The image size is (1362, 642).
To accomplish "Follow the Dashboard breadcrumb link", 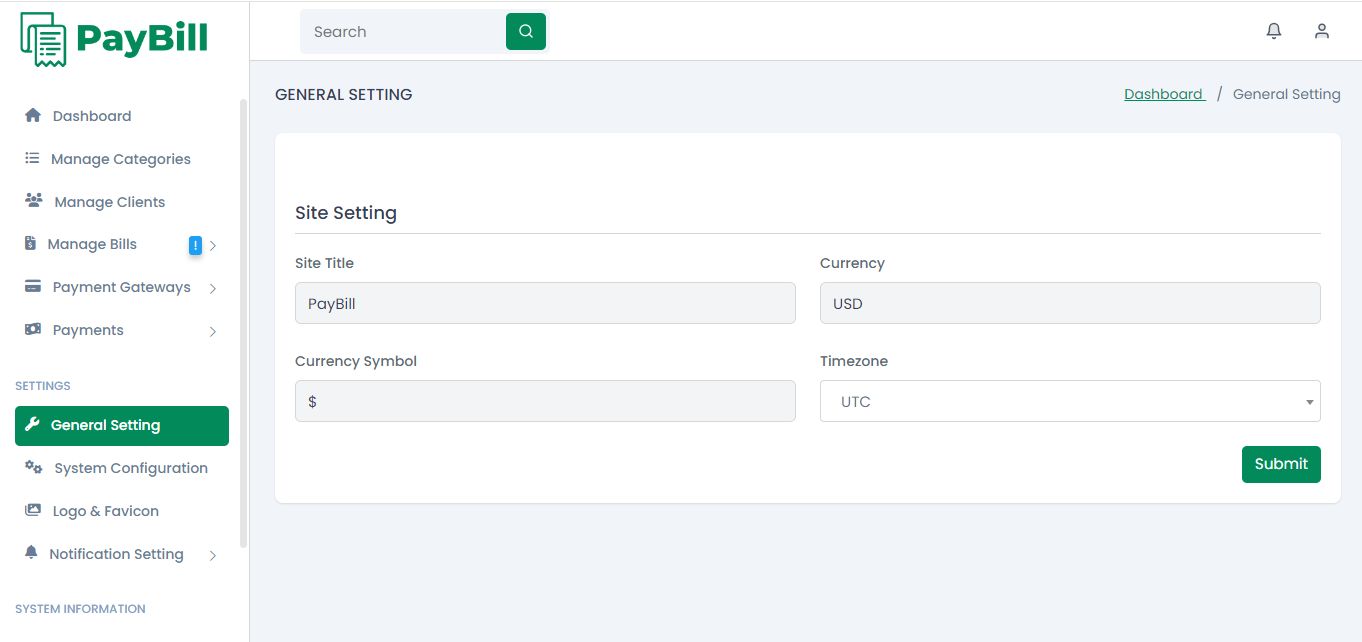I will [1164, 94].
